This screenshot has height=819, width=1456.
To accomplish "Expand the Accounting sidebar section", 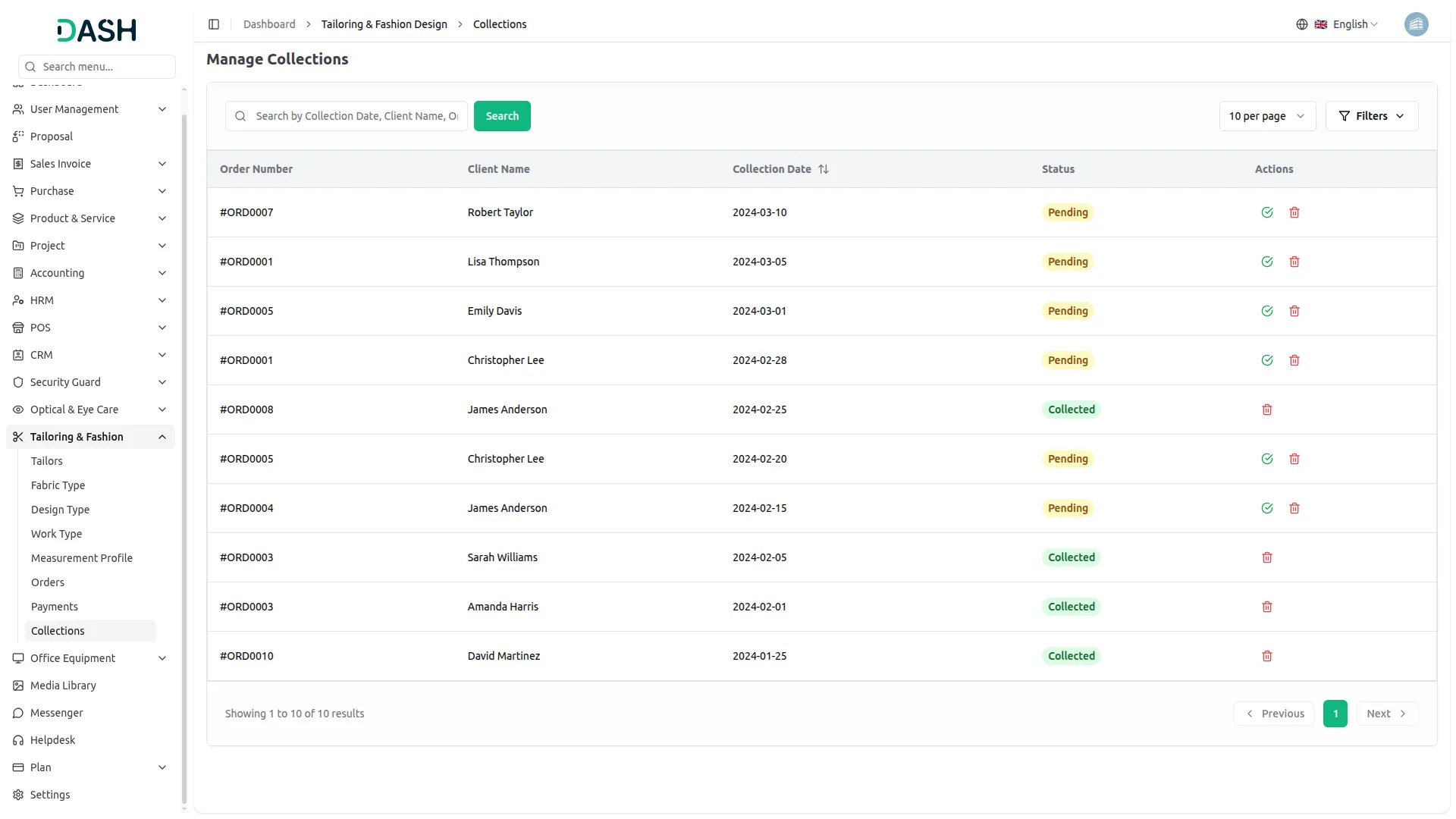I will (x=89, y=273).
